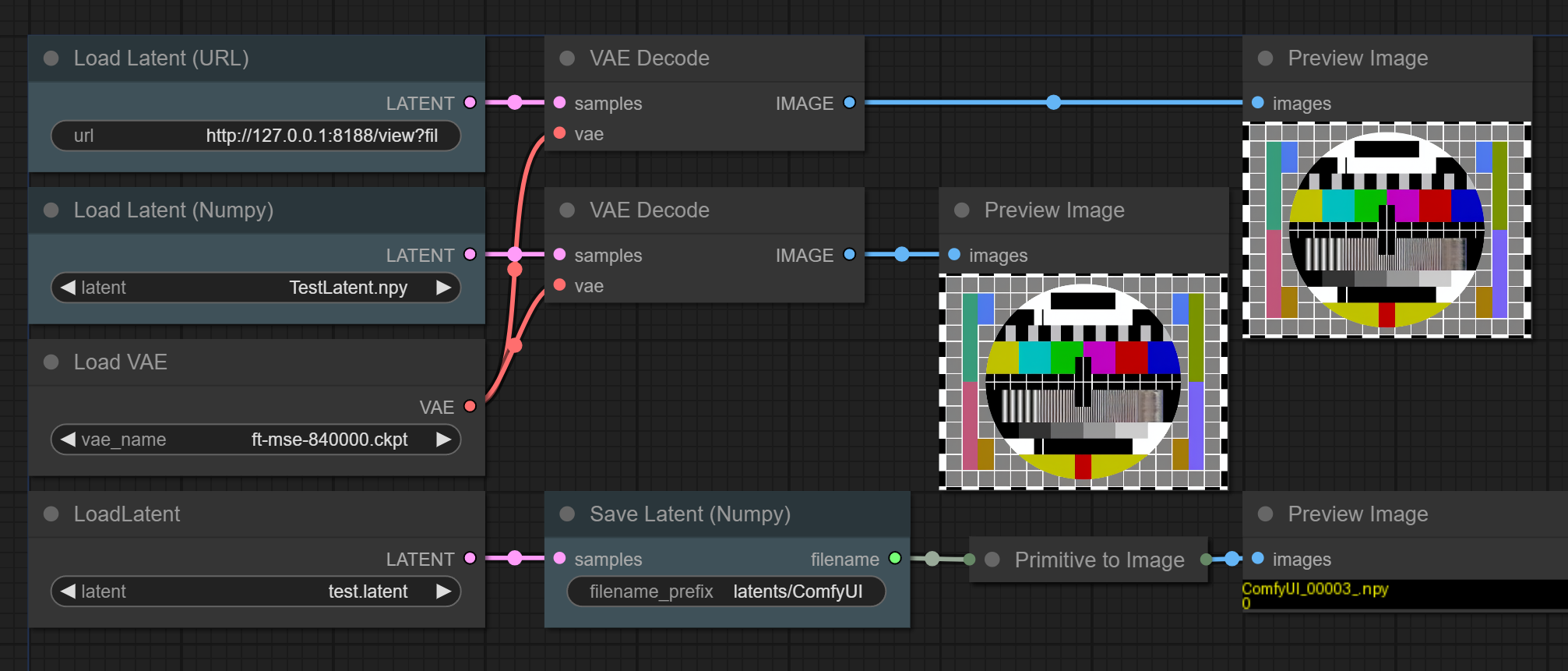The width and height of the screenshot is (1568, 671).
Task: Click the IMAGE output socket of upper VAE Decode
Action: [849, 102]
